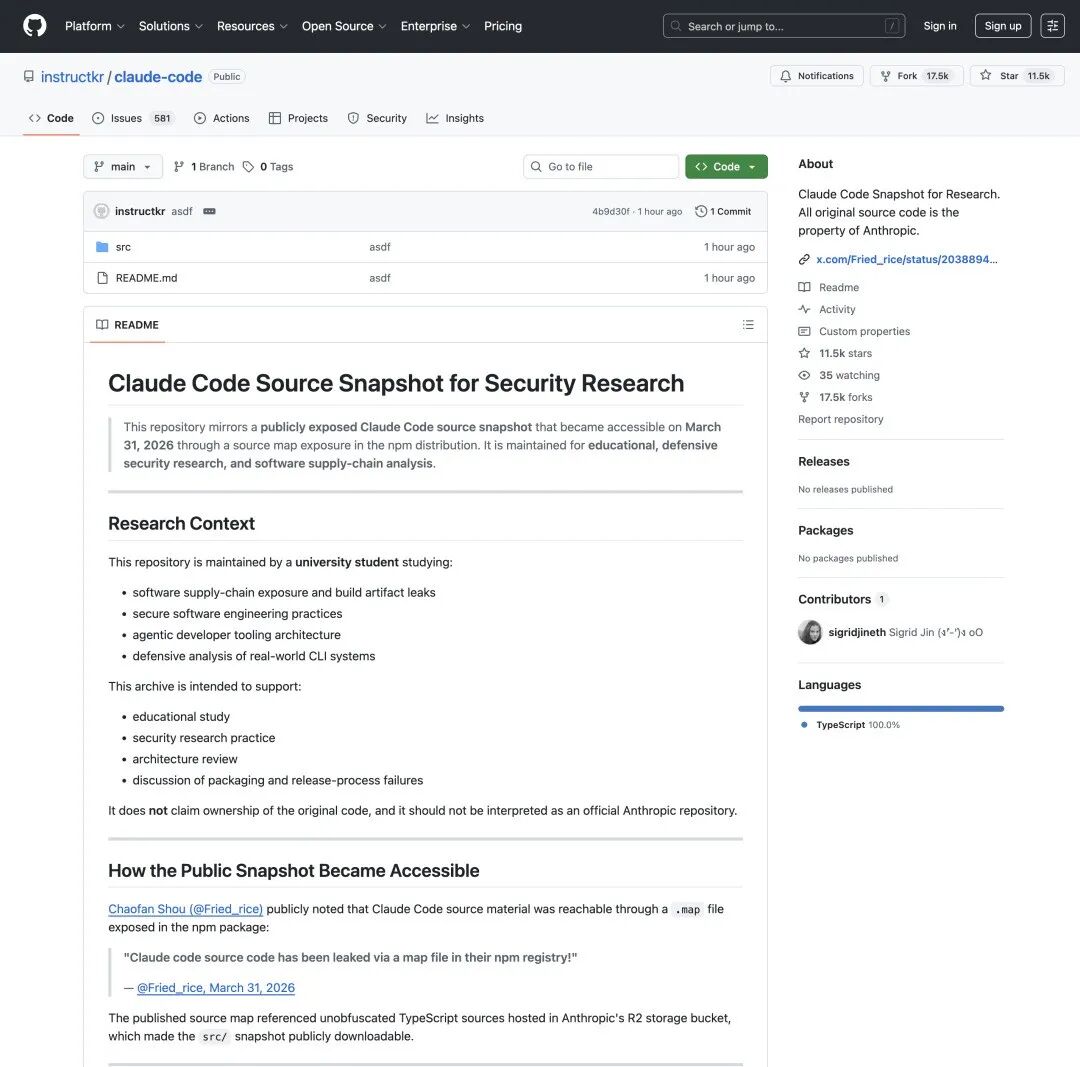View the 0 Tags link
This screenshot has height=1067, width=1080.
coord(268,167)
